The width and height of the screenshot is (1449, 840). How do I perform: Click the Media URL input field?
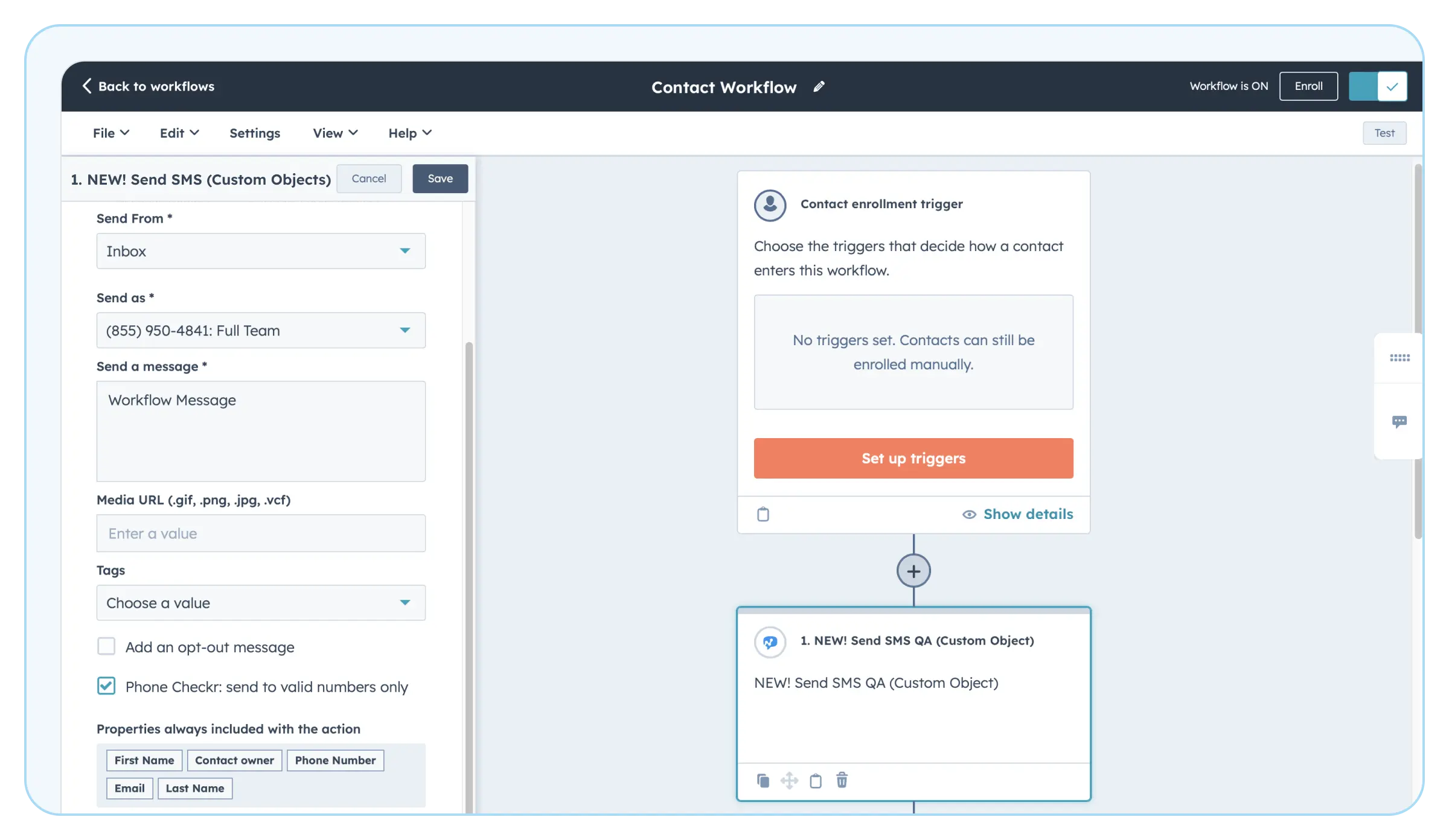[261, 533]
